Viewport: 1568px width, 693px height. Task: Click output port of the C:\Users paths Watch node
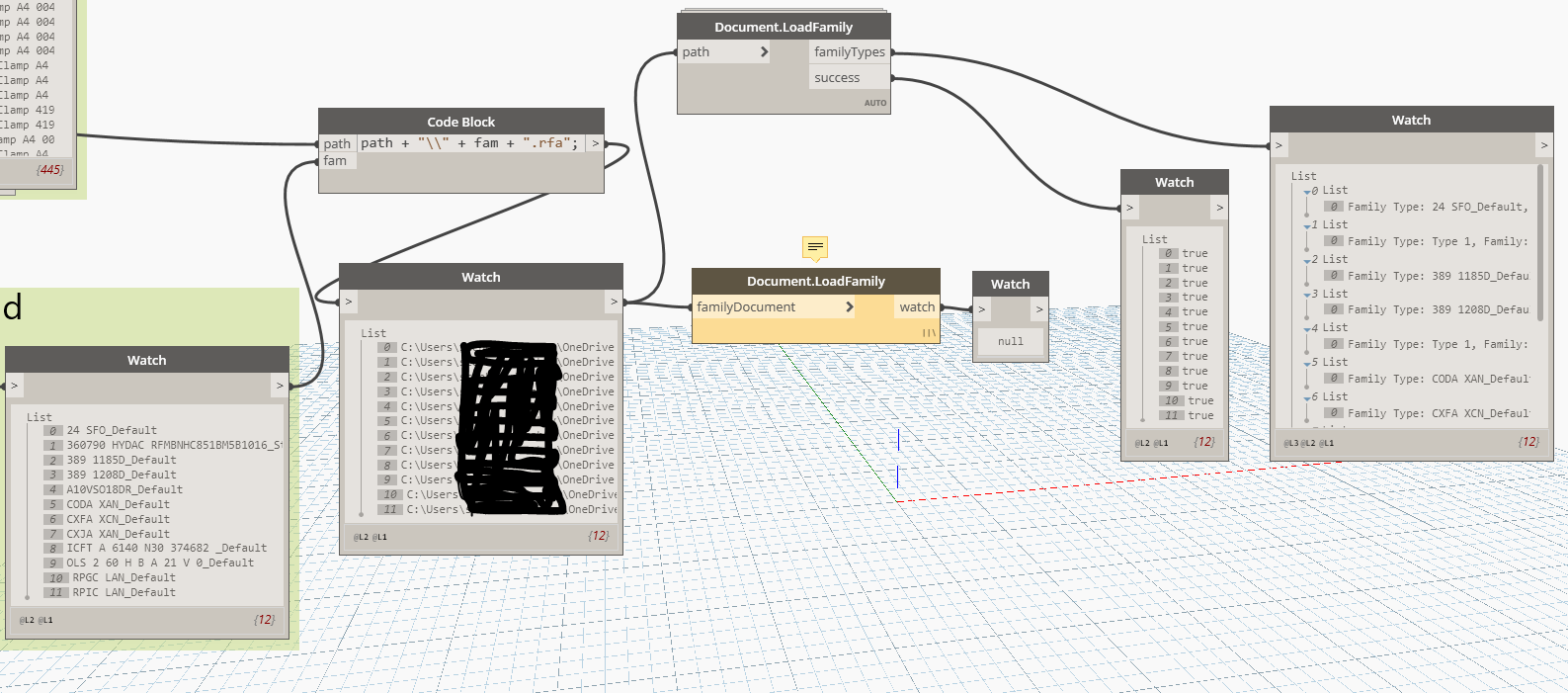point(614,302)
